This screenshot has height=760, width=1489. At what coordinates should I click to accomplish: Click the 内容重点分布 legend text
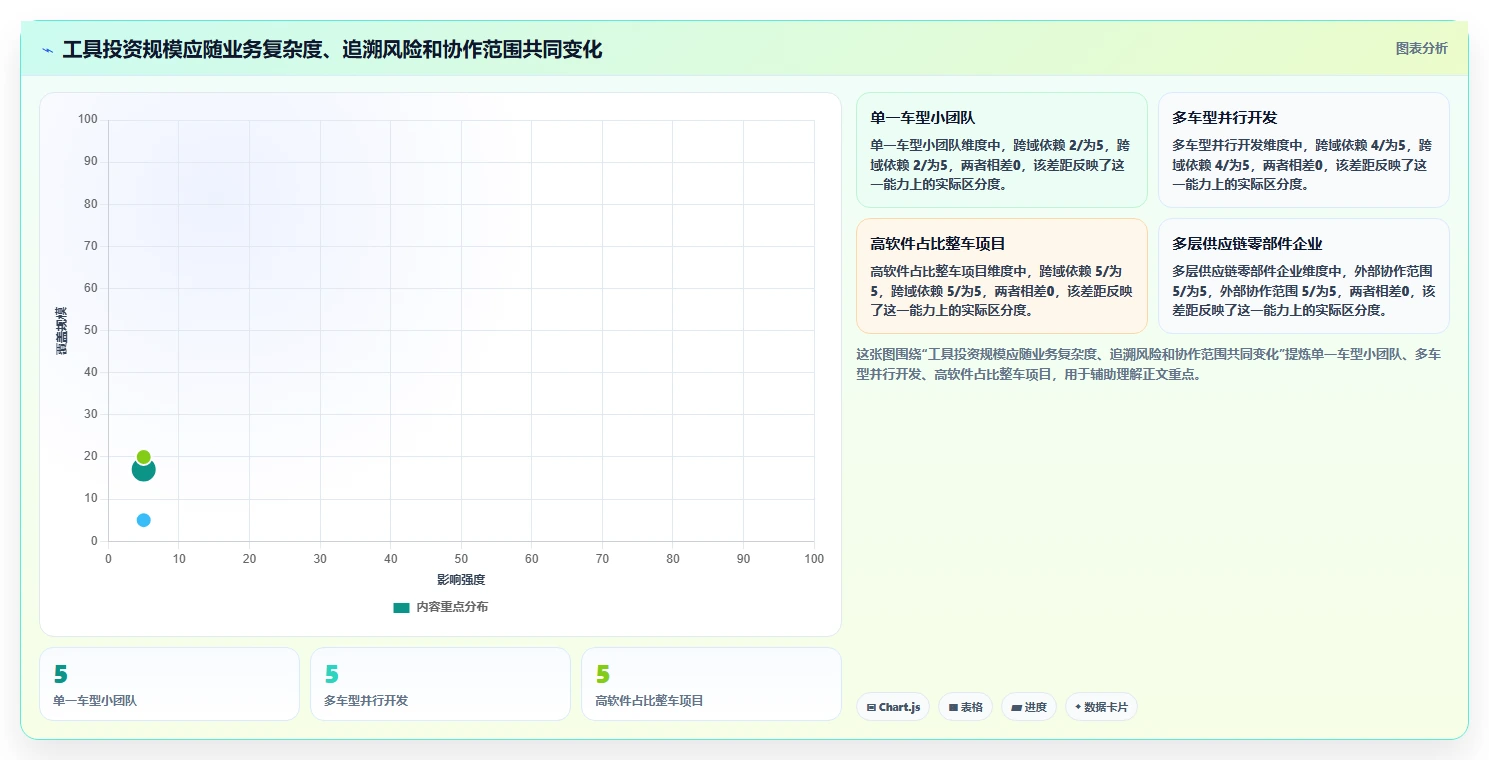click(452, 607)
